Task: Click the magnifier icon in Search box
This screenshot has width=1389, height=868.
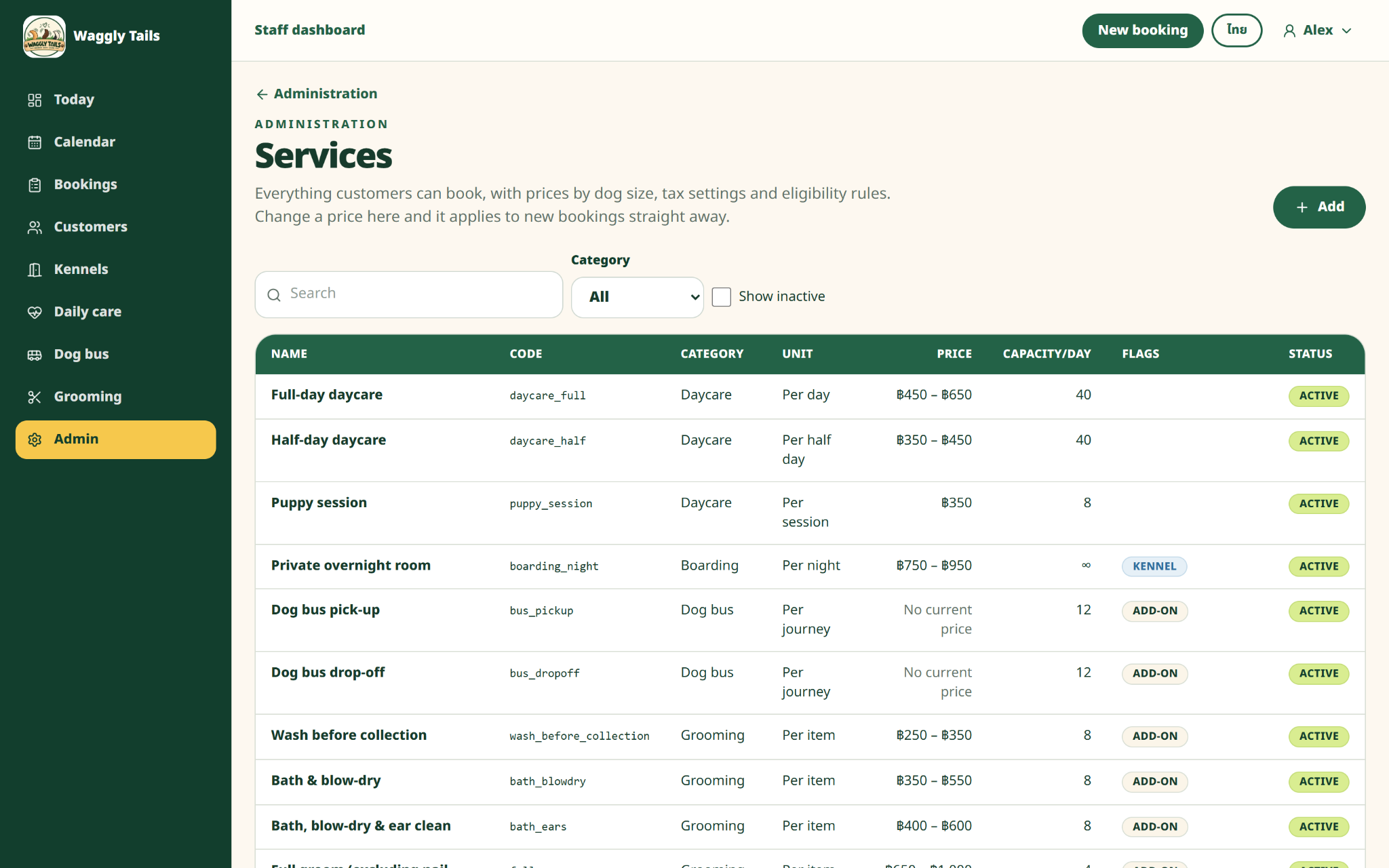Action: pyautogui.click(x=274, y=294)
